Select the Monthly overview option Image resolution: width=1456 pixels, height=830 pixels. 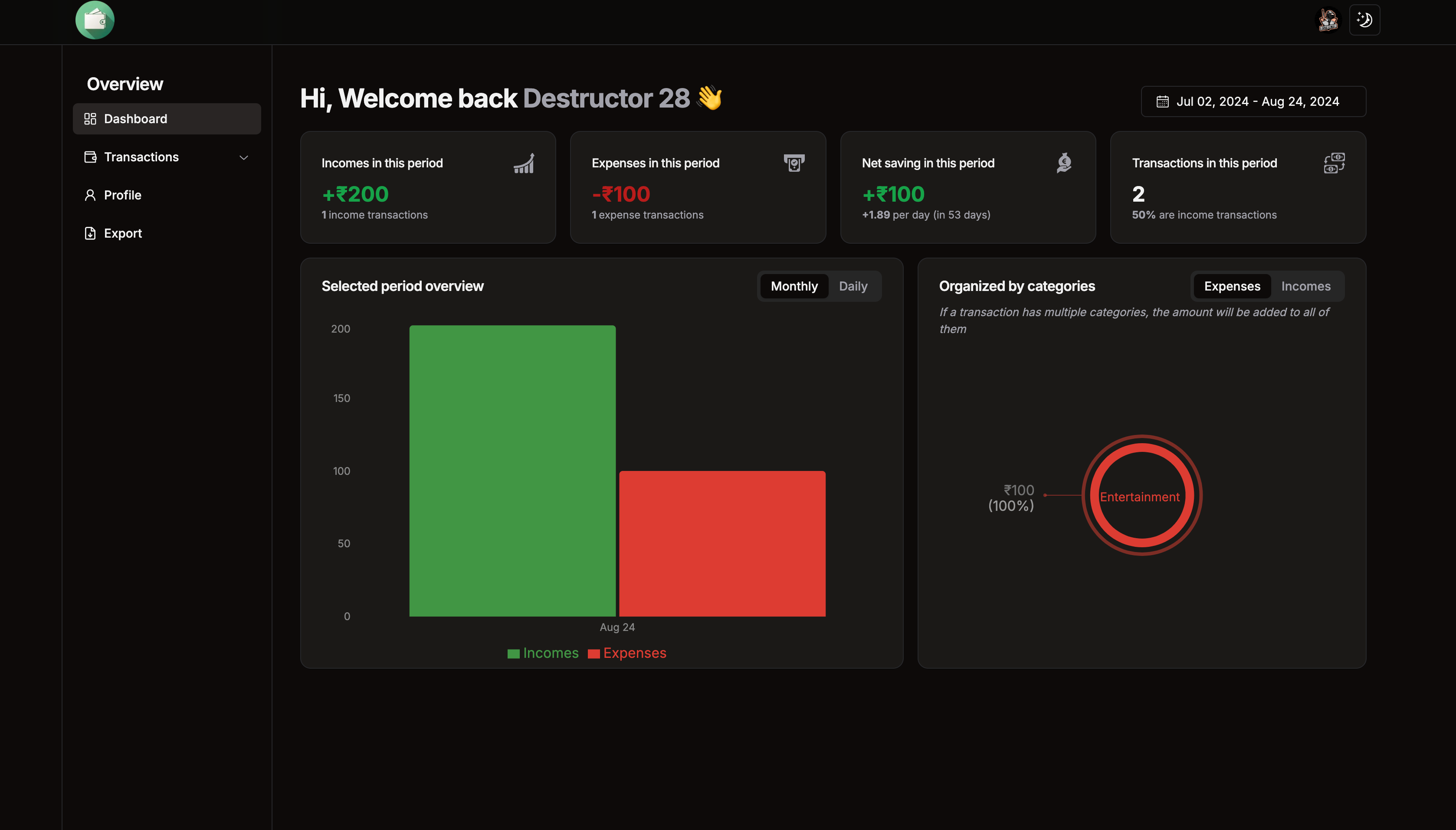tap(794, 286)
